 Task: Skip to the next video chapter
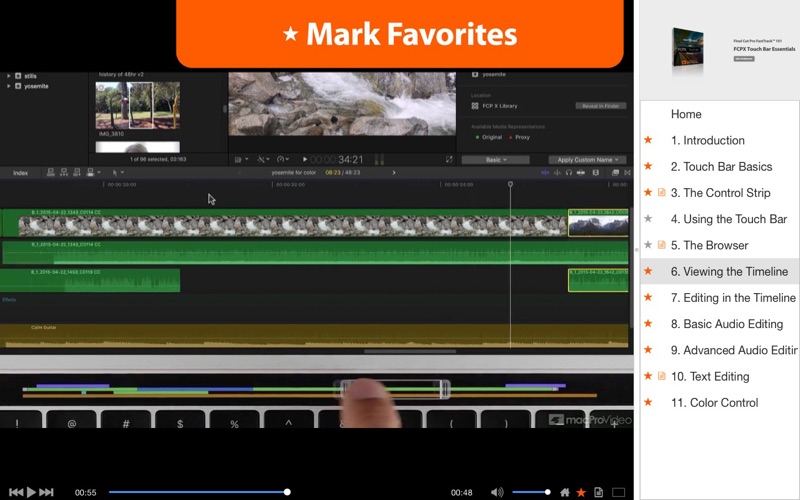pyautogui.click(x=46, y=492)
